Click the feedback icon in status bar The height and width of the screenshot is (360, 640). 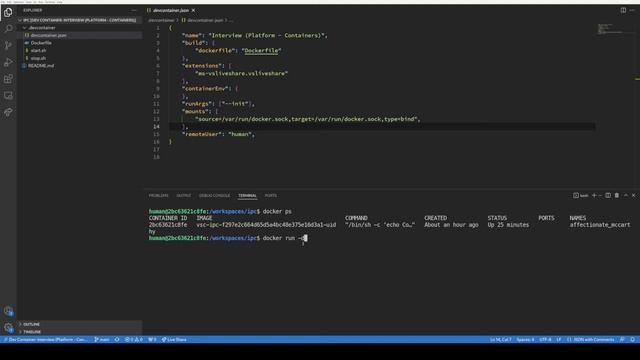click(622, 340)
